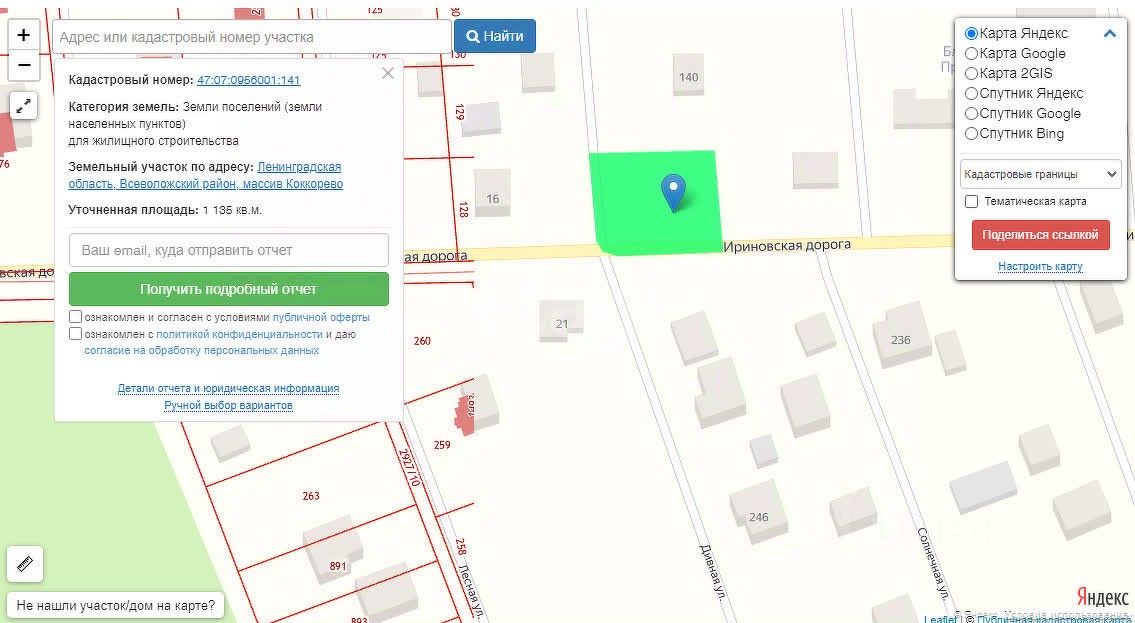Click the Не нашли участок/дом на карте button
1135x623 pixels.
click(116, 605)
